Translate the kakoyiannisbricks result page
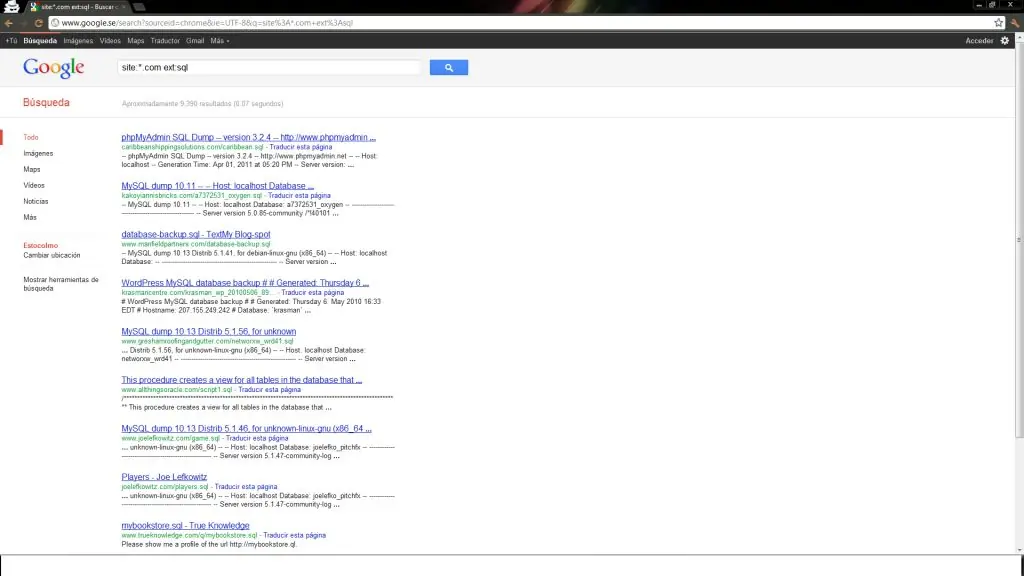Screen dimensions: 1024x576 (299, 195)
